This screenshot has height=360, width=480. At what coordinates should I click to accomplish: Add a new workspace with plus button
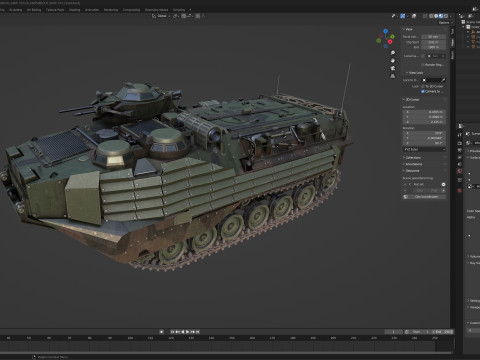190,10
